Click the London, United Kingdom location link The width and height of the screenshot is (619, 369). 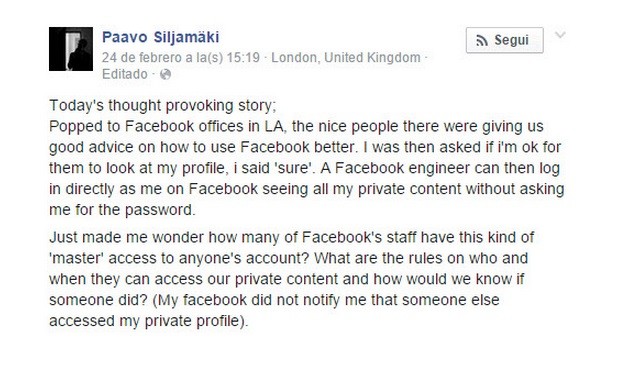click(346, 58)
